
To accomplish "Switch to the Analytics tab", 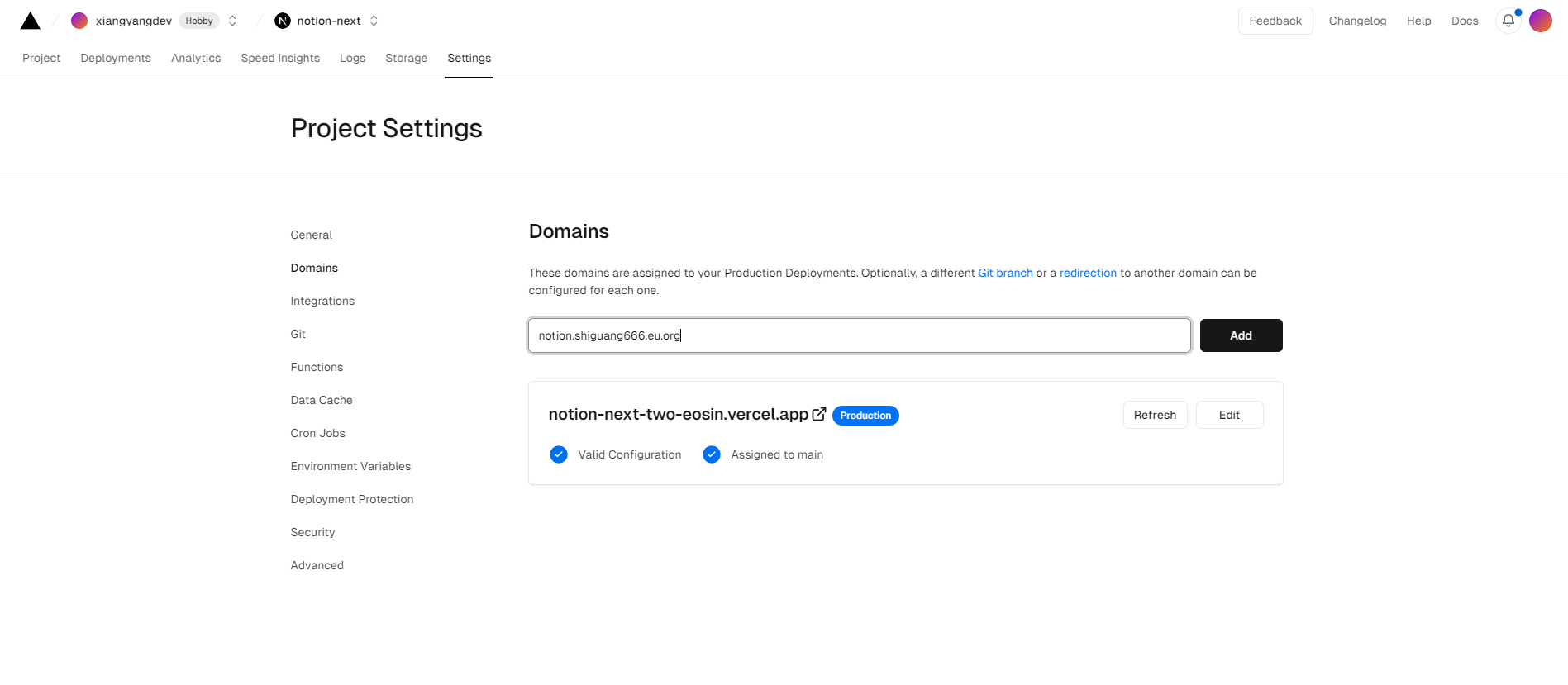I will pos(196,58).
